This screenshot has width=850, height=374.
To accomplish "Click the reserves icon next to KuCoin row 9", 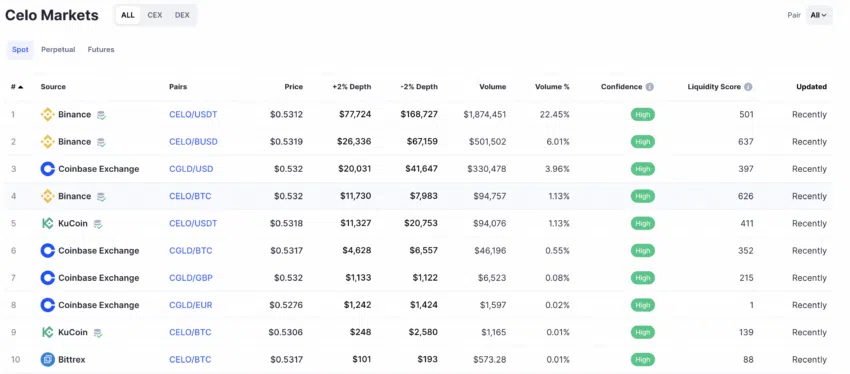I will click(98, 332).
